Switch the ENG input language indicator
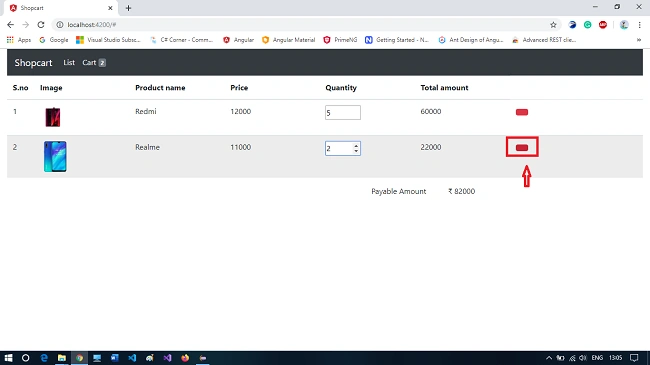Viewport: 650px width, 365px height. (597, 358)
